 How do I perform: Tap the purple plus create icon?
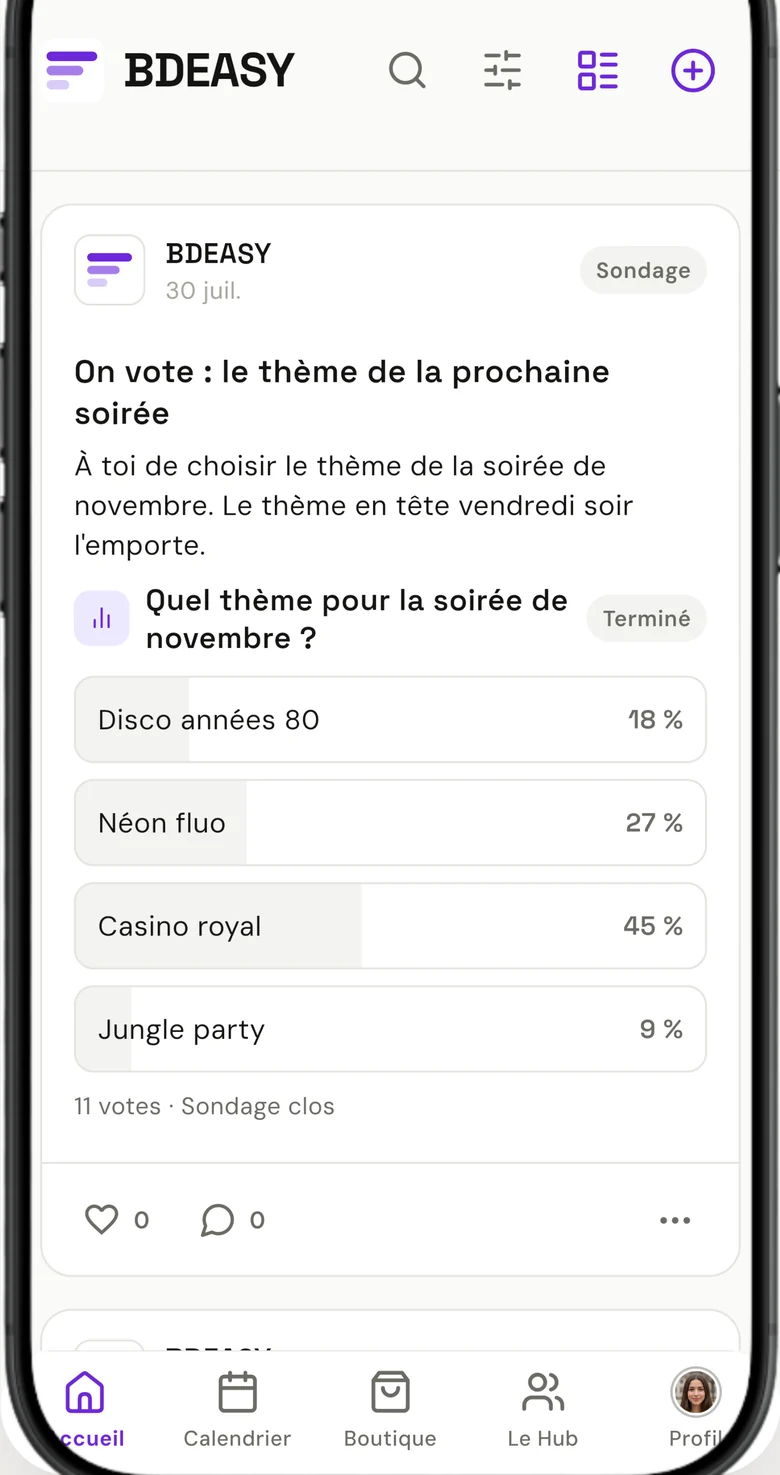[x=693, y=71]
